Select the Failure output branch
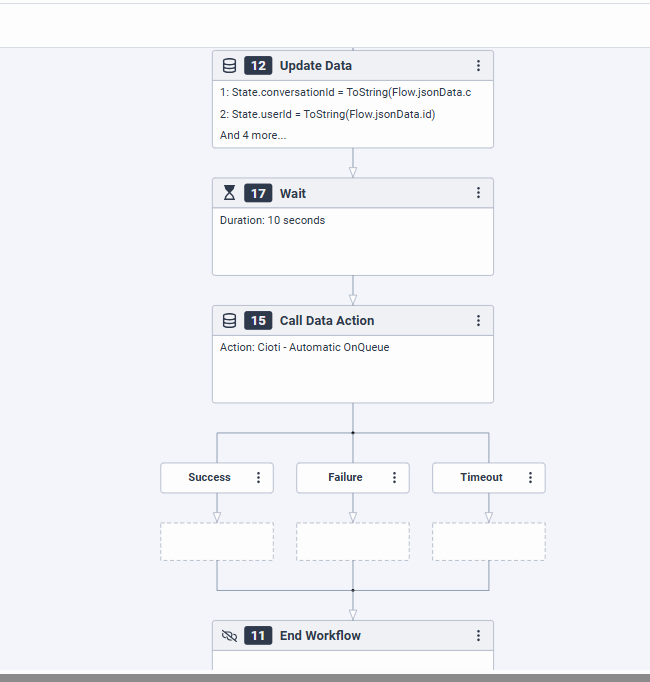Viewport: 650px width, 682px height. pyautogui.click(x=345, y=478)
